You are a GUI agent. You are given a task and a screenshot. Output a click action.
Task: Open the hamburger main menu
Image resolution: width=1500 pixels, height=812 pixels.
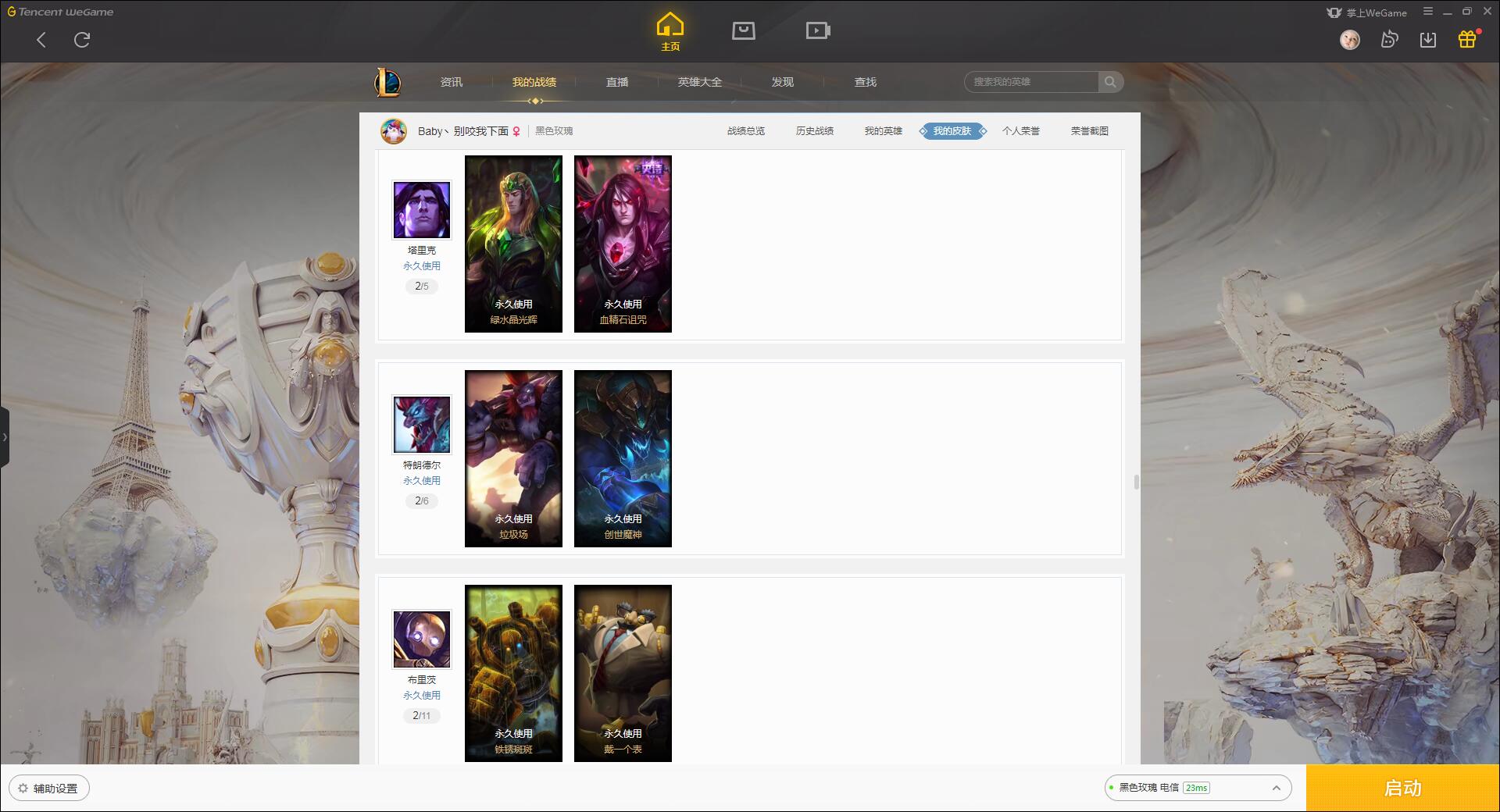(x=1428, y=12)
